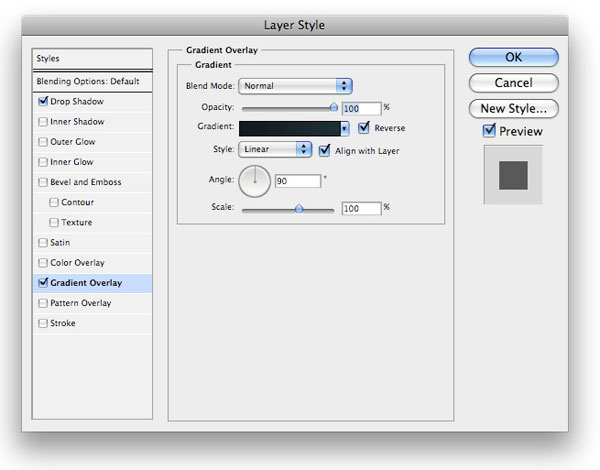Click the Angle input field

[298, 181]
